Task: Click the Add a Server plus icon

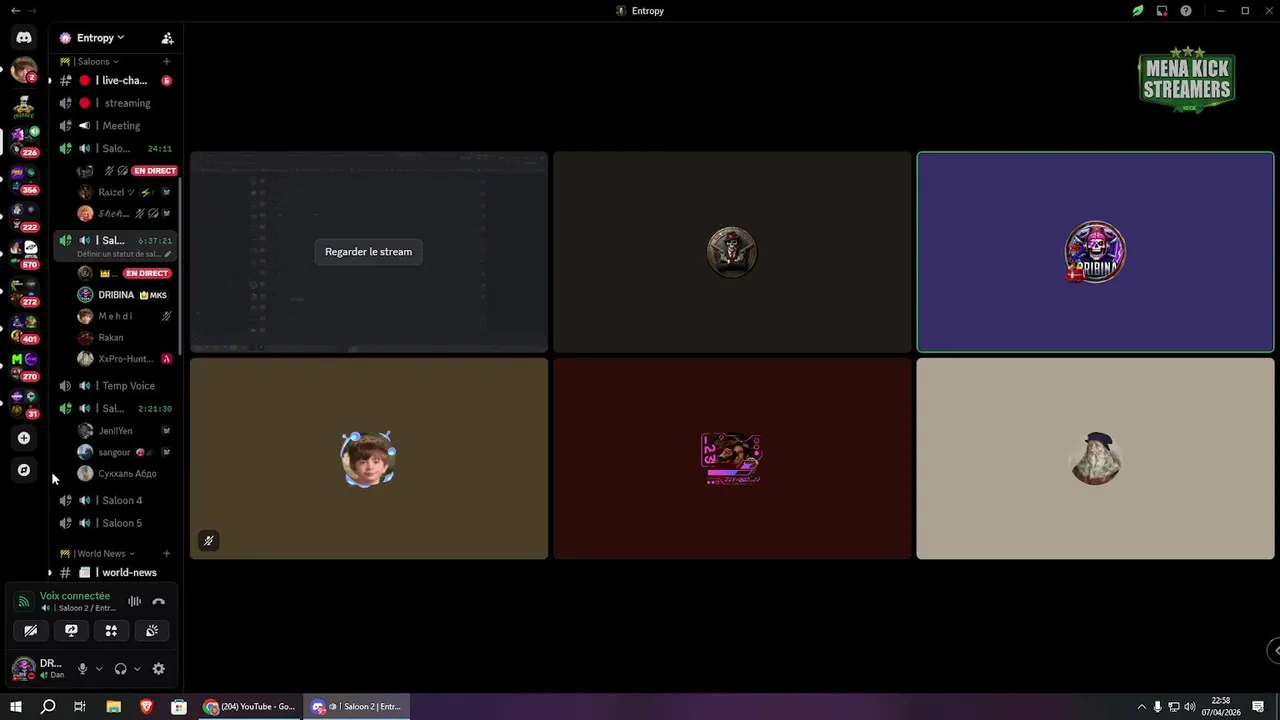Action: [24, 438]
